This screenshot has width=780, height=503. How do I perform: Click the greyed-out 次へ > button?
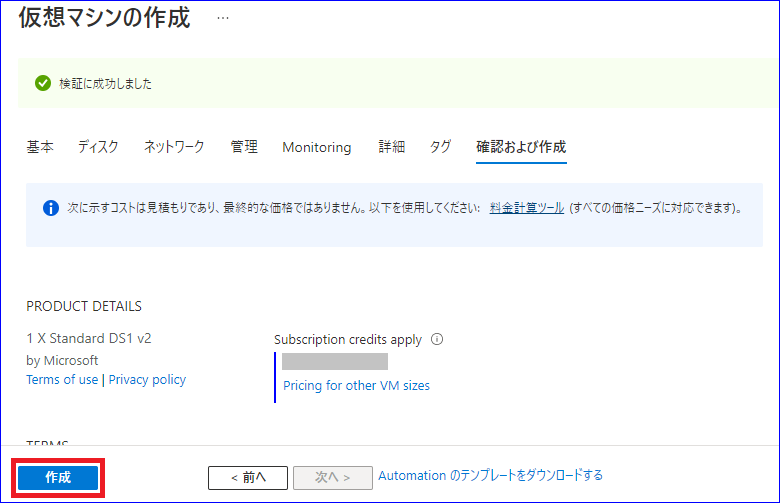click(x=333, y=478)
